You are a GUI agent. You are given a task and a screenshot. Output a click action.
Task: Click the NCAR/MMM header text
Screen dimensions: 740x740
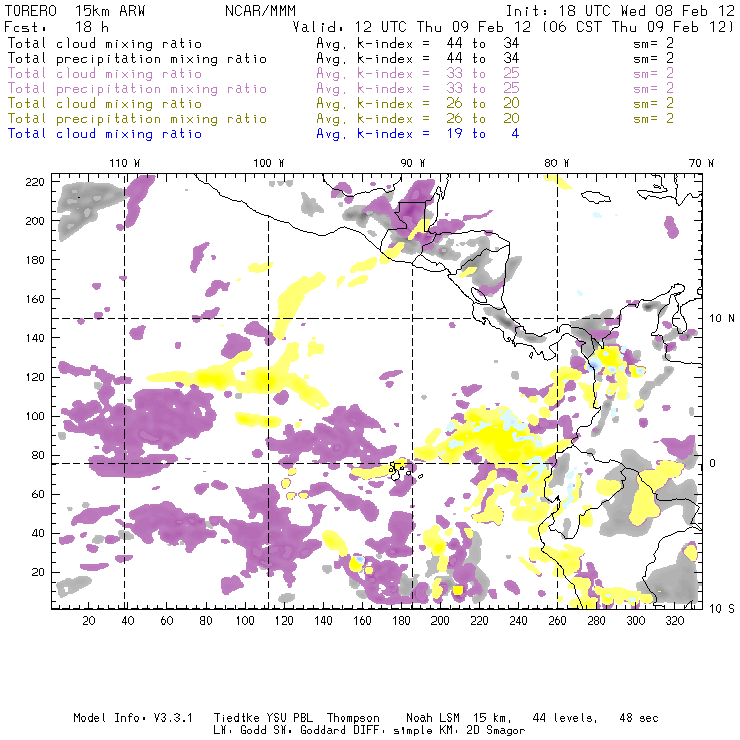point(260,11)
